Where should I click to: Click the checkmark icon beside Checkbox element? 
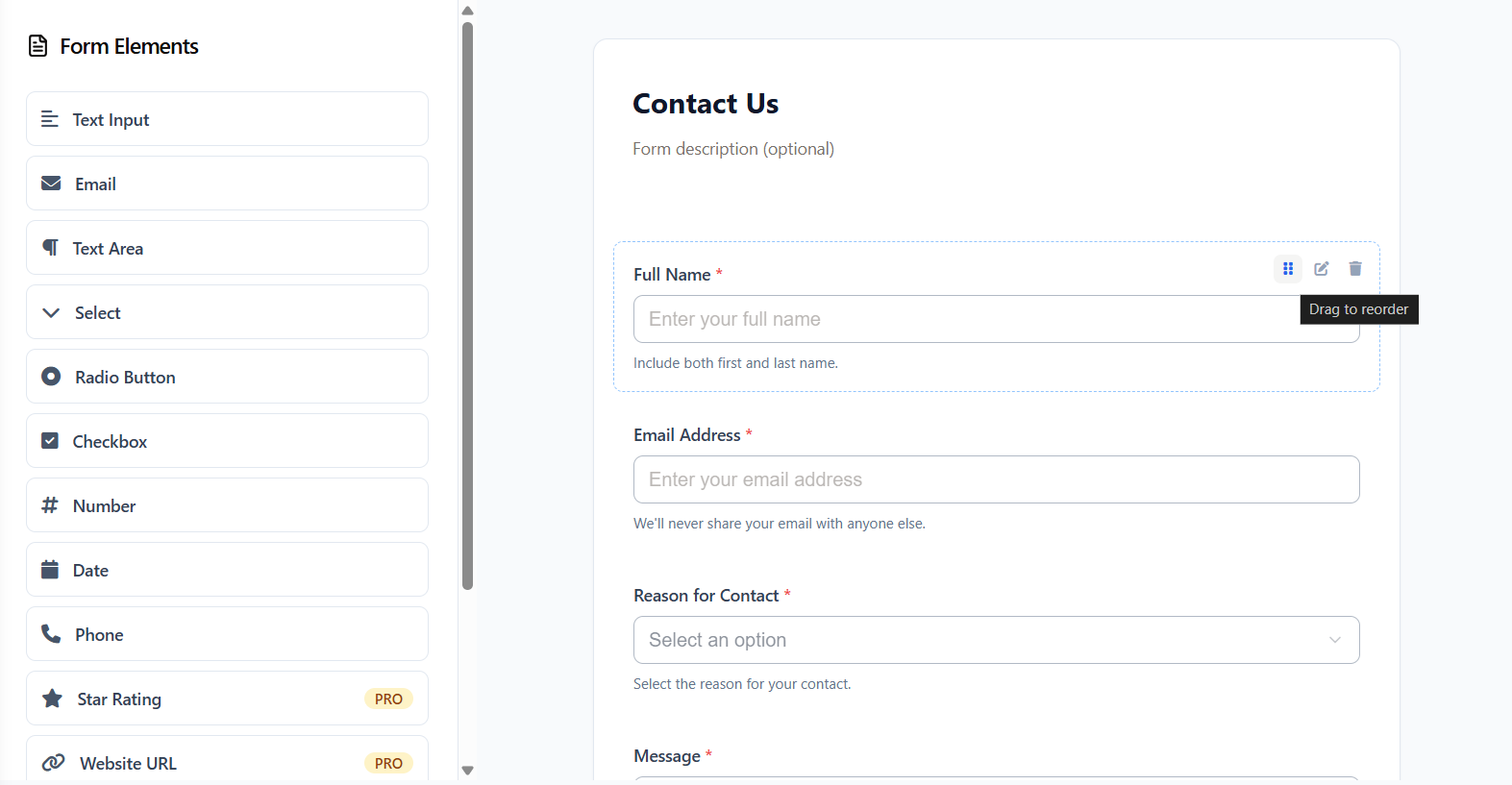coord(50,440)
